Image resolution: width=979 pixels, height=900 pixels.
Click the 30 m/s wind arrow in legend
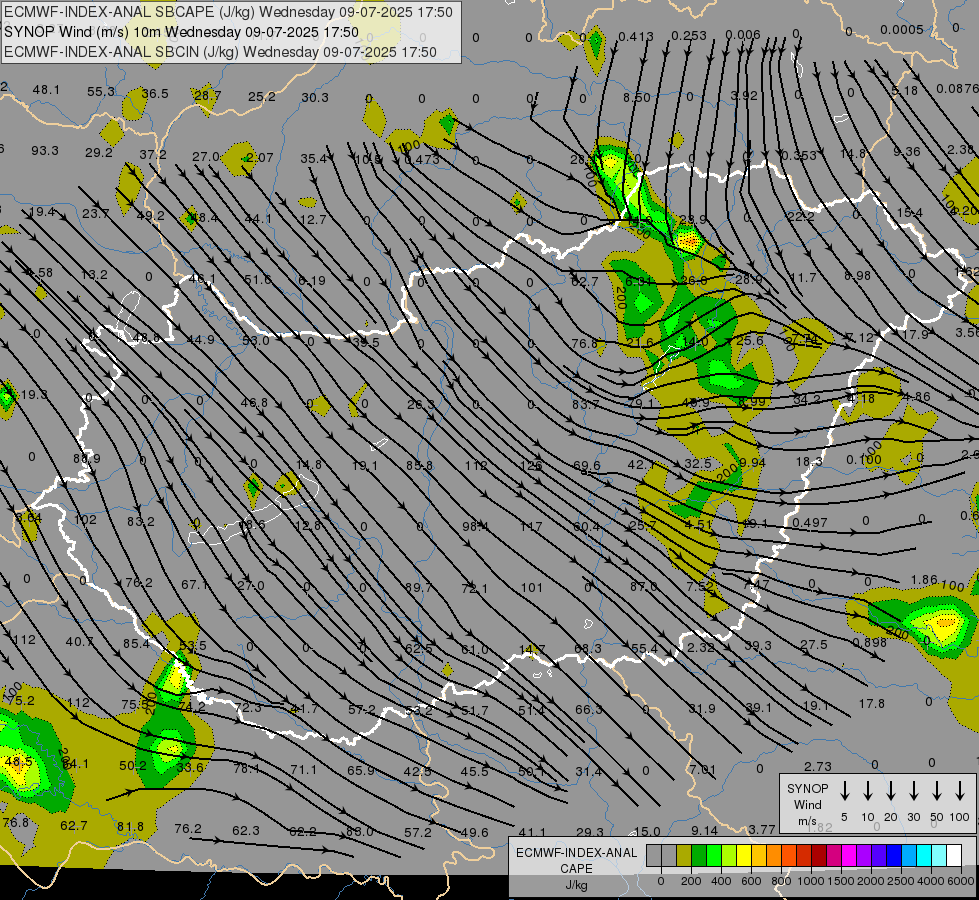[x=913, y=791]
